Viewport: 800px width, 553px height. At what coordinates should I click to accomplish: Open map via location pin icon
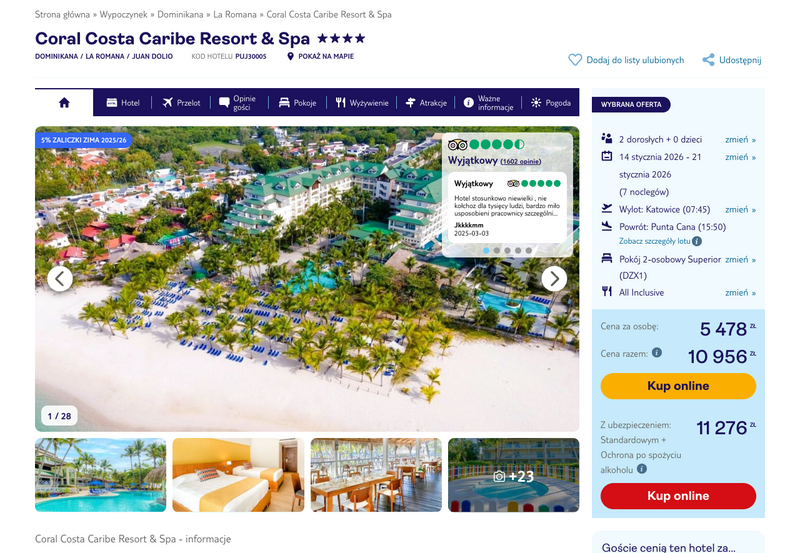point(290,56)
